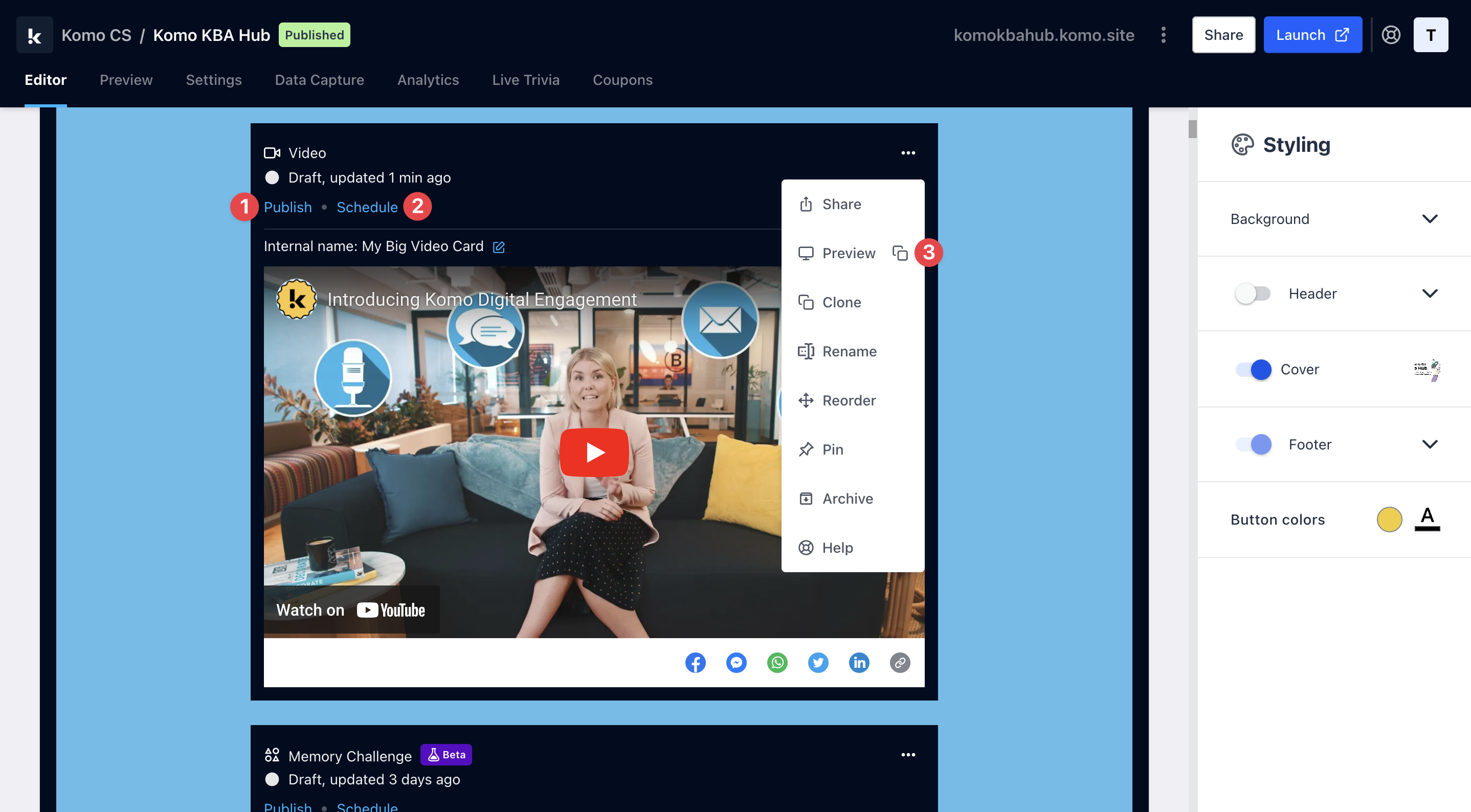Viewport: 1471px width, 812px height.
Task: Open Video card three-dot options menu
Action: [908, 153]
